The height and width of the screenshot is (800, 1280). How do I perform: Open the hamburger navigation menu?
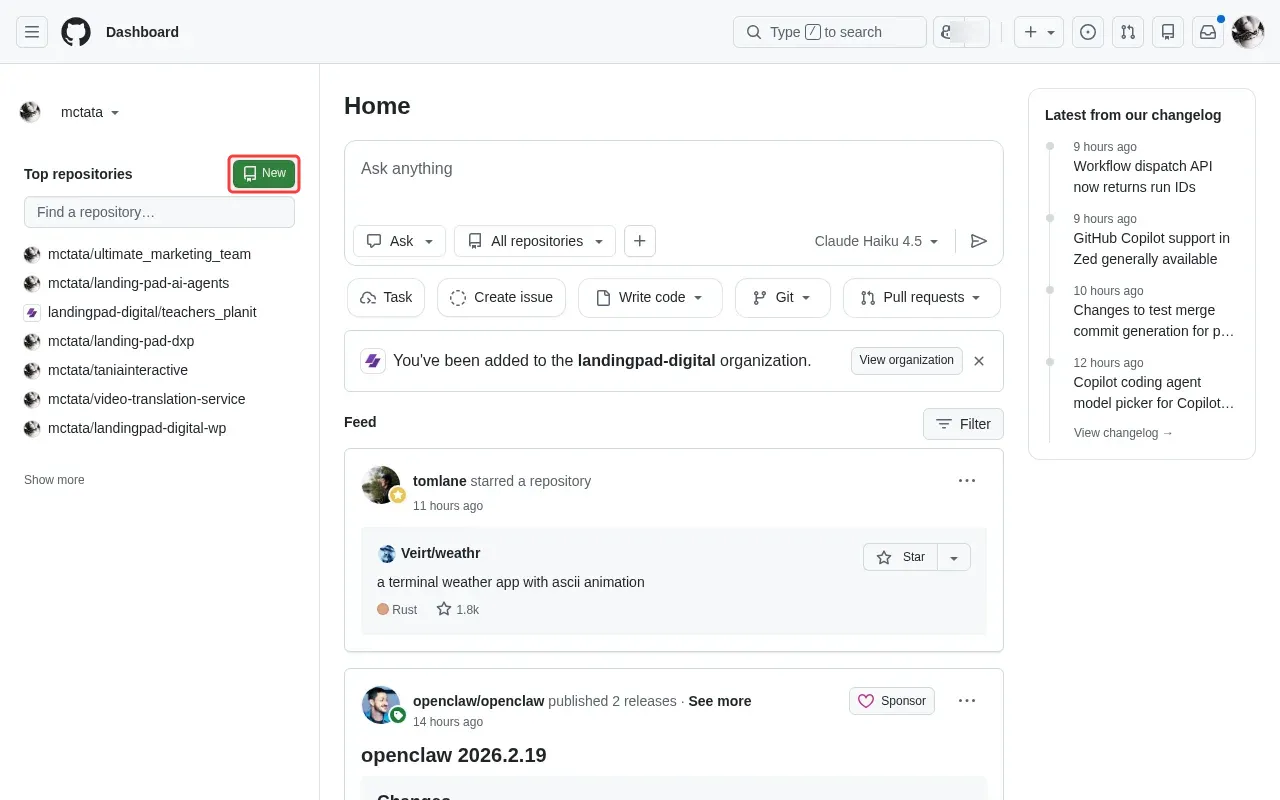click(32, 32)
